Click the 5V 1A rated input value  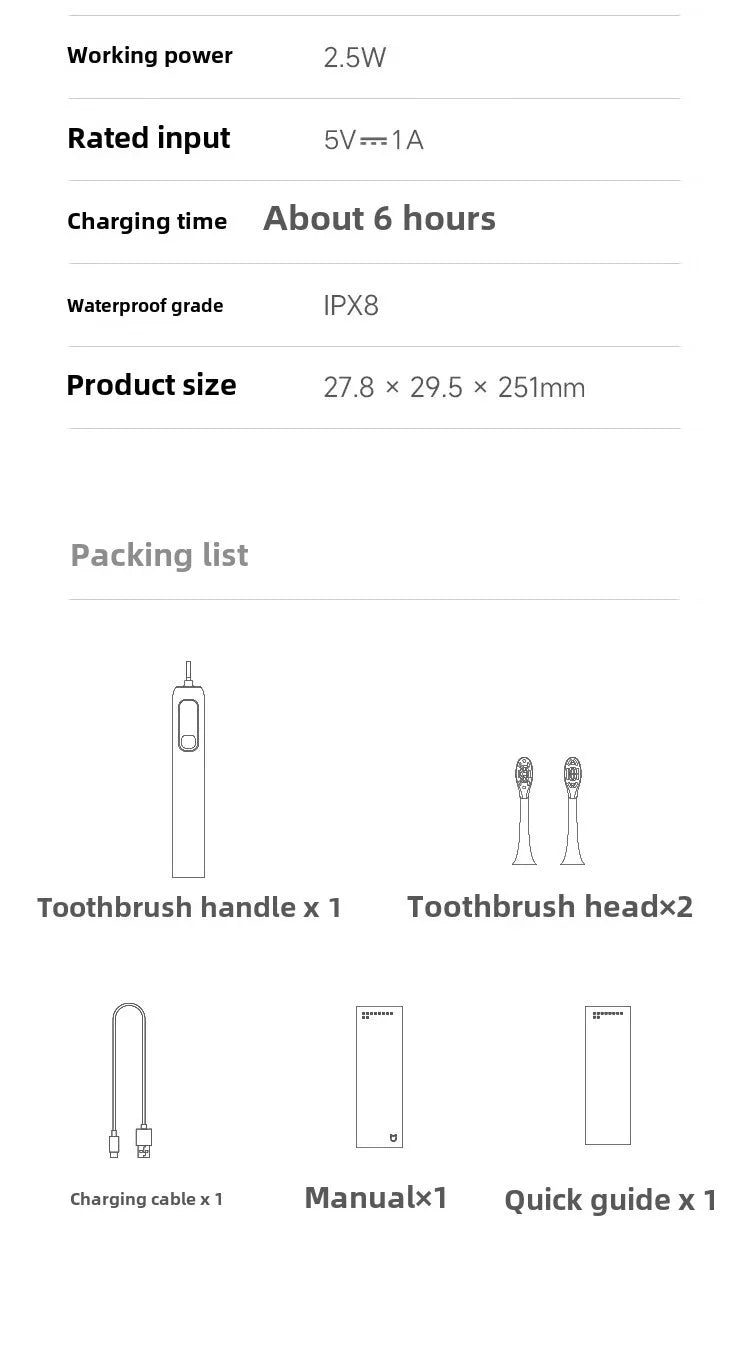pyautogui.click(x=373, y=140)
